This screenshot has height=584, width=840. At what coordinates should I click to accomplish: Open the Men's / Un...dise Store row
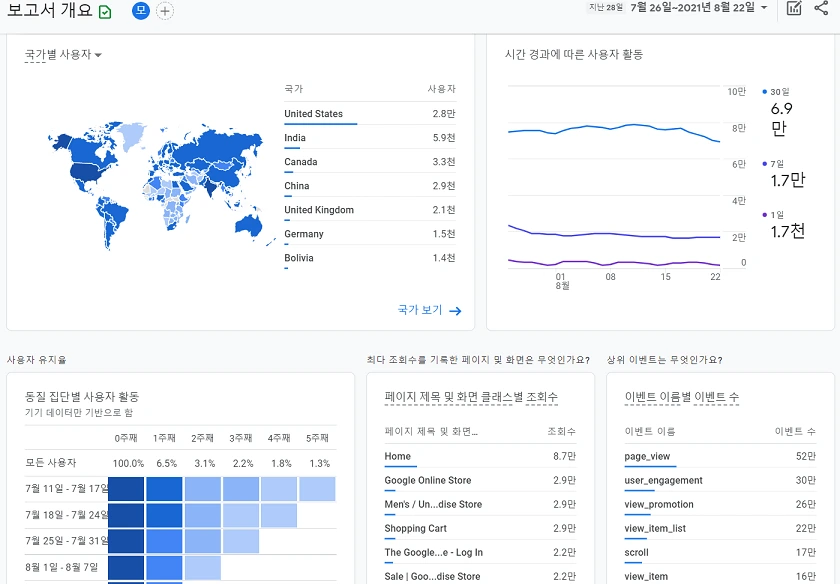[480, 505]
